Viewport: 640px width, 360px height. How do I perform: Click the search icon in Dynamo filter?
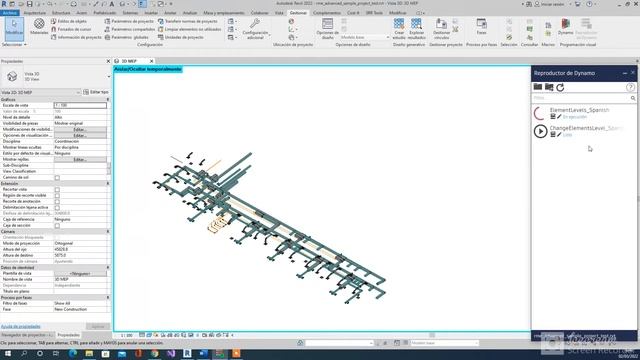pyautogui.click(x=633, y=98)
